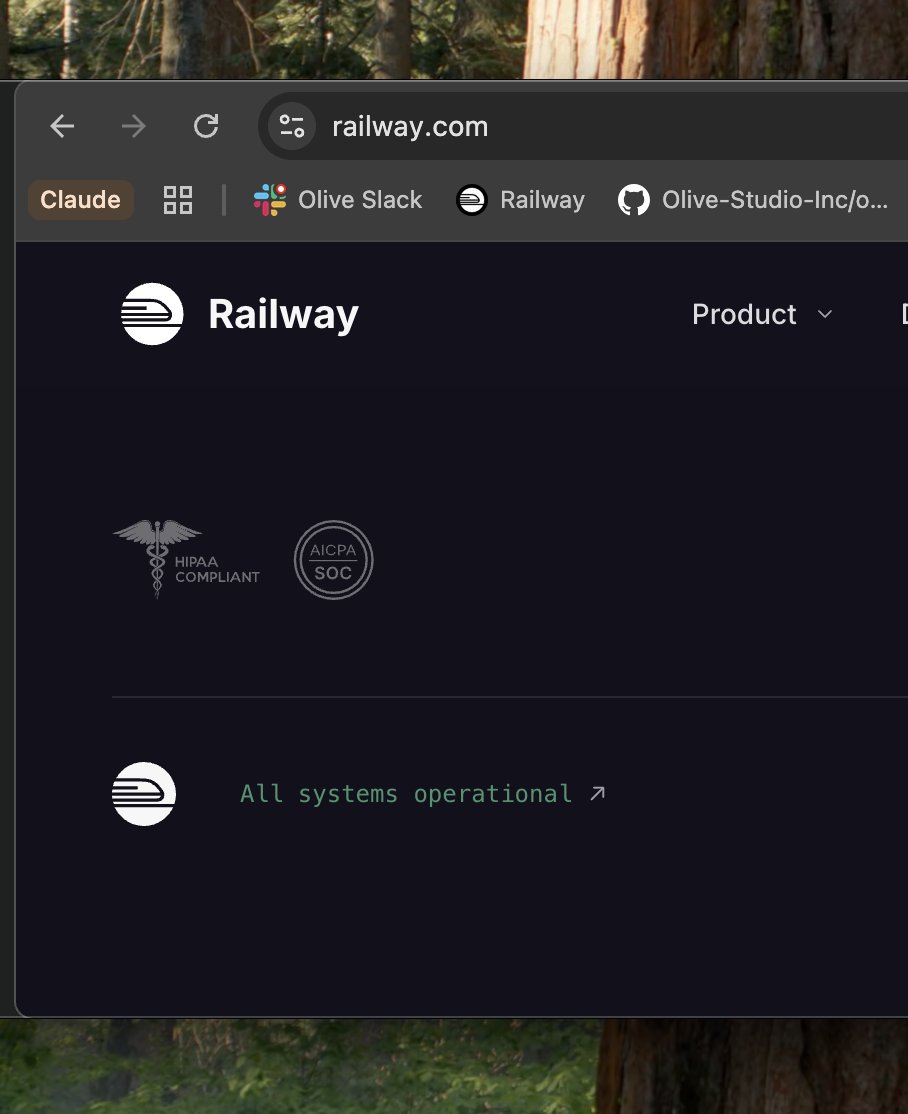Open the apps grid icon in bookmarks bar
The width and height of the screenshot is (908, 1114).
tap(178, 200)
